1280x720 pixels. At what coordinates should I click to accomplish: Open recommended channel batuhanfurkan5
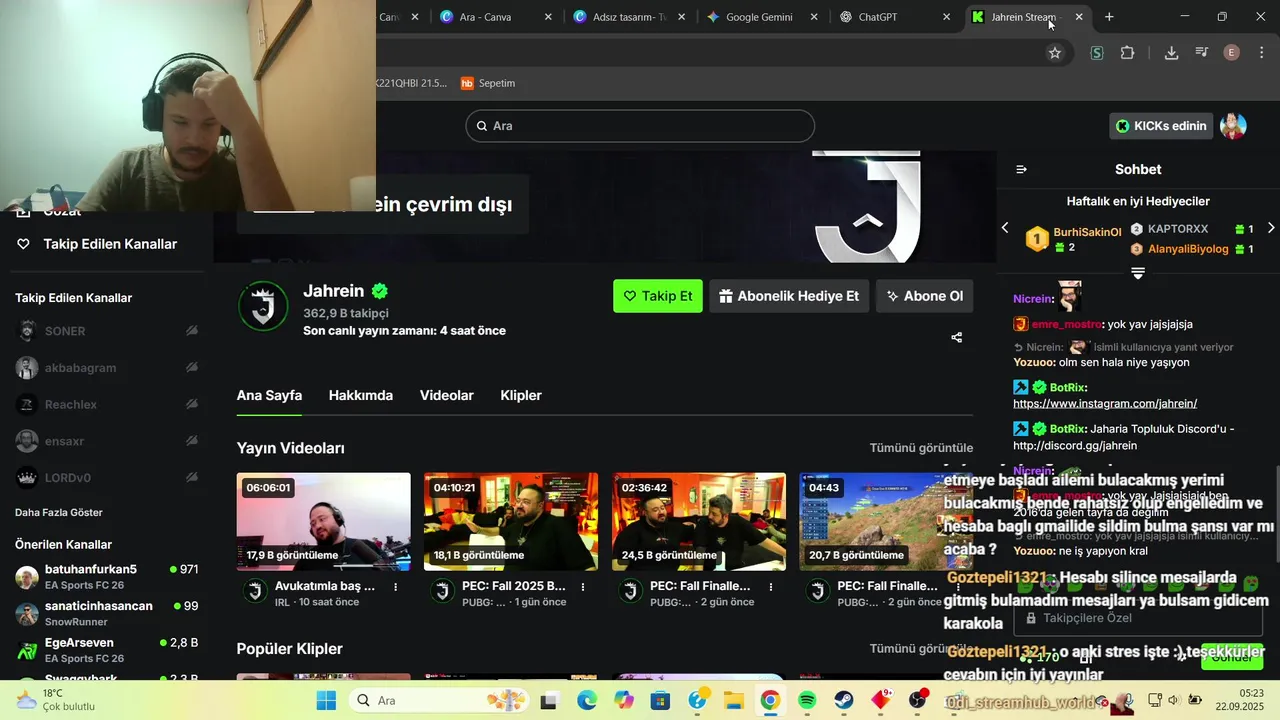[107, 576]
